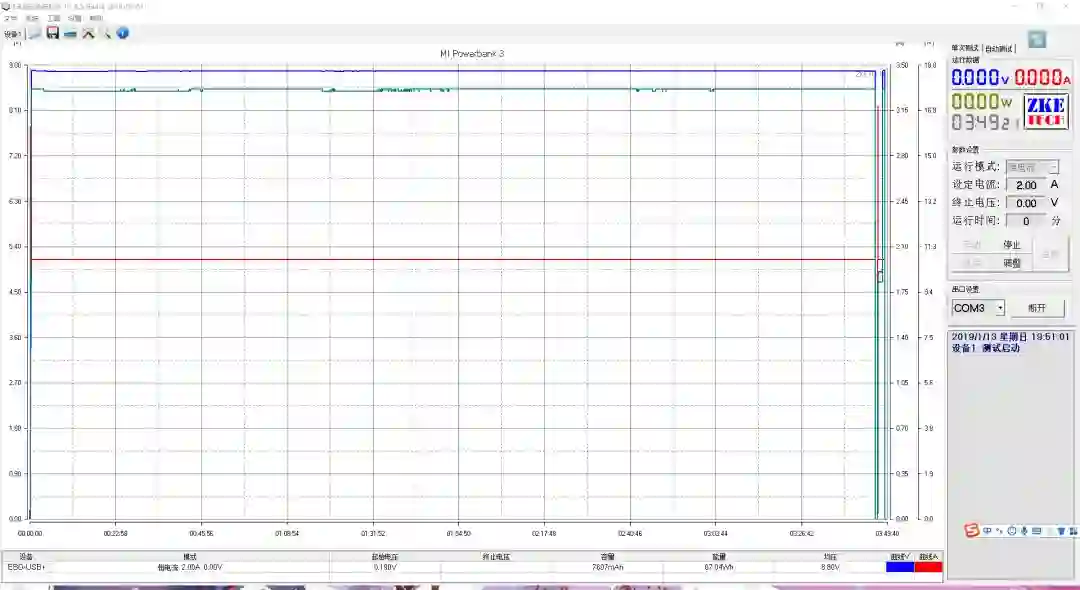
Task: Toggle the 中 language mode indicator
Action: point(987,531)
